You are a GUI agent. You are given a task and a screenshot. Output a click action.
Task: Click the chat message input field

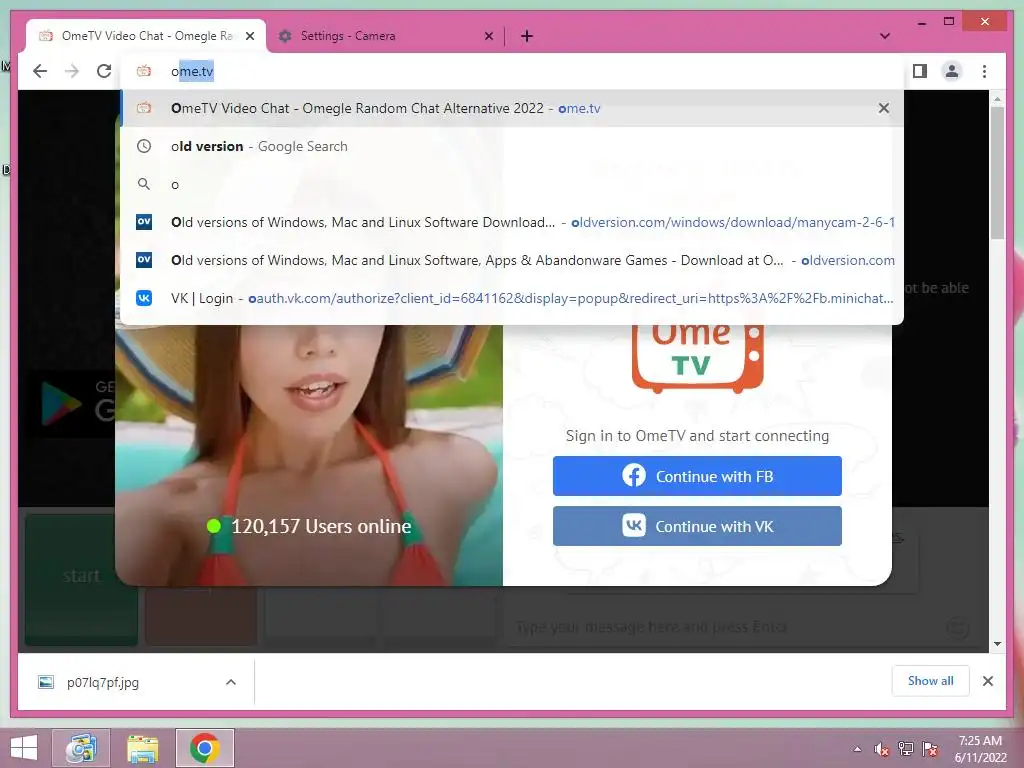pos(718,627)
